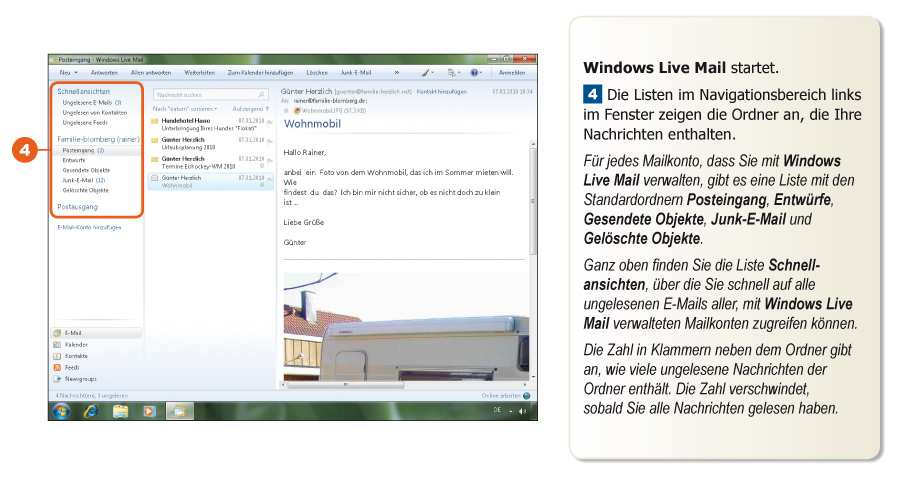The width and height of the screenshot is (900, 480).
Task: Launch Internet Explorer from the taskbar
Action: click(x=91, y=411)
